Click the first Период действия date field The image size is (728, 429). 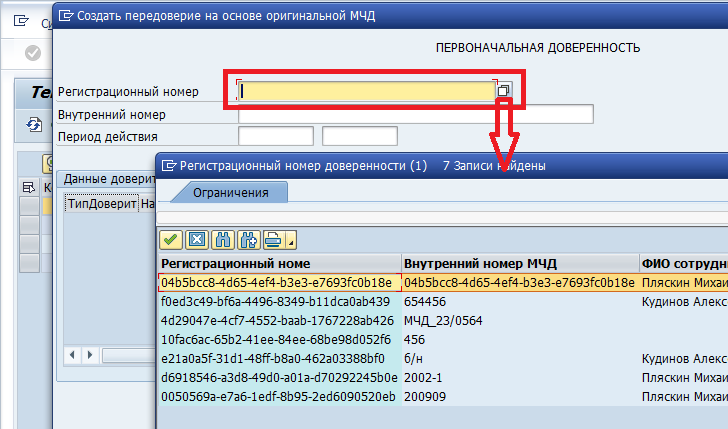coord(276,136)
